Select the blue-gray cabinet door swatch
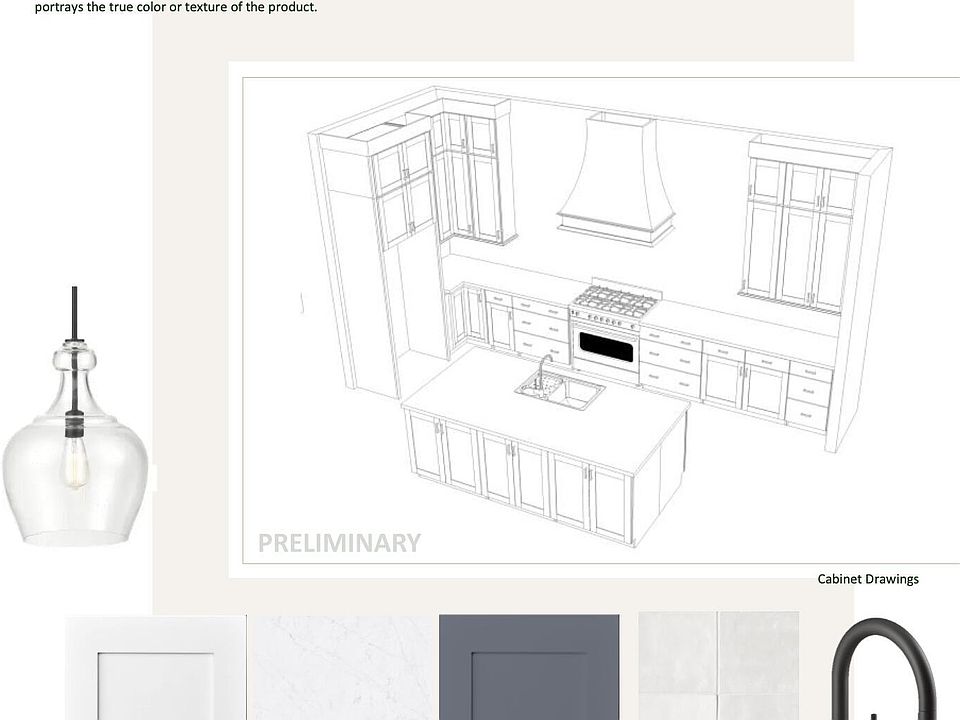Viewport: 960px width, 720px height. tap(529, 668)
